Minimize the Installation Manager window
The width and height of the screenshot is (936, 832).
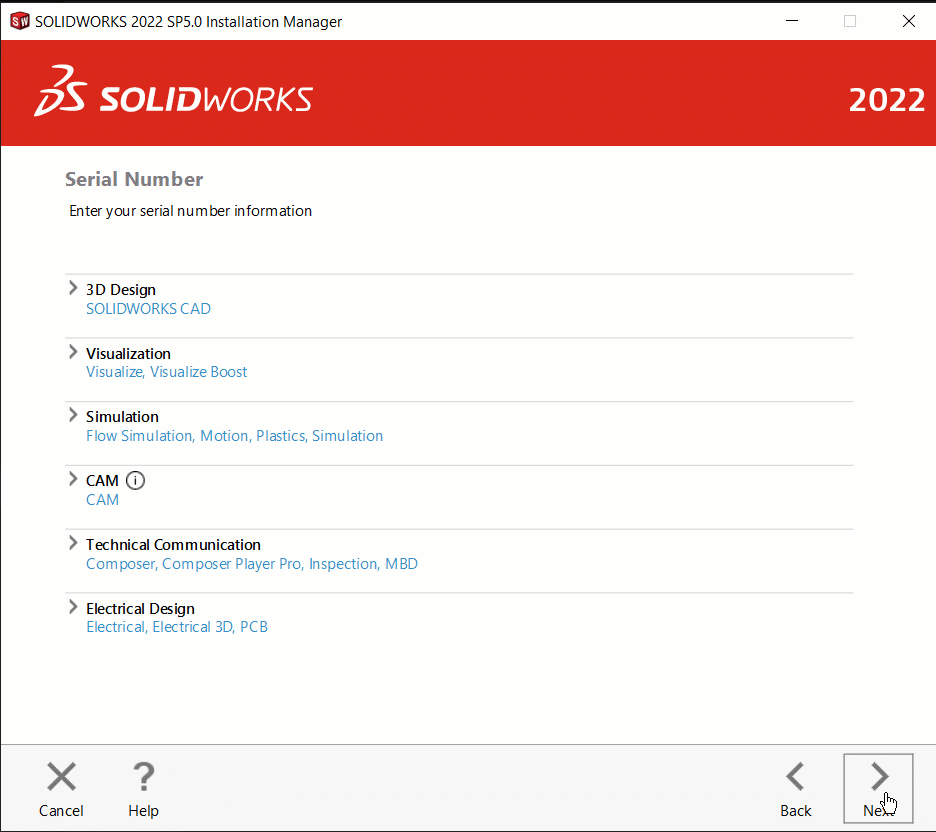pyautogui.click(x=792, y=21)
